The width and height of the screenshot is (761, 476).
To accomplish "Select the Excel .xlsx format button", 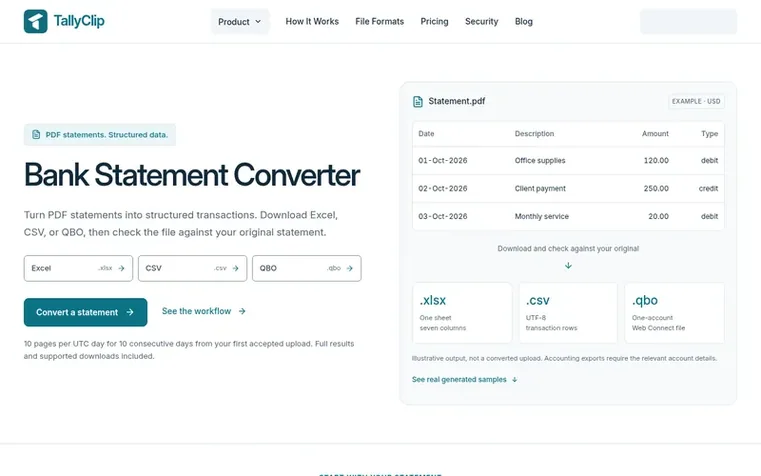I will (78, 268).
